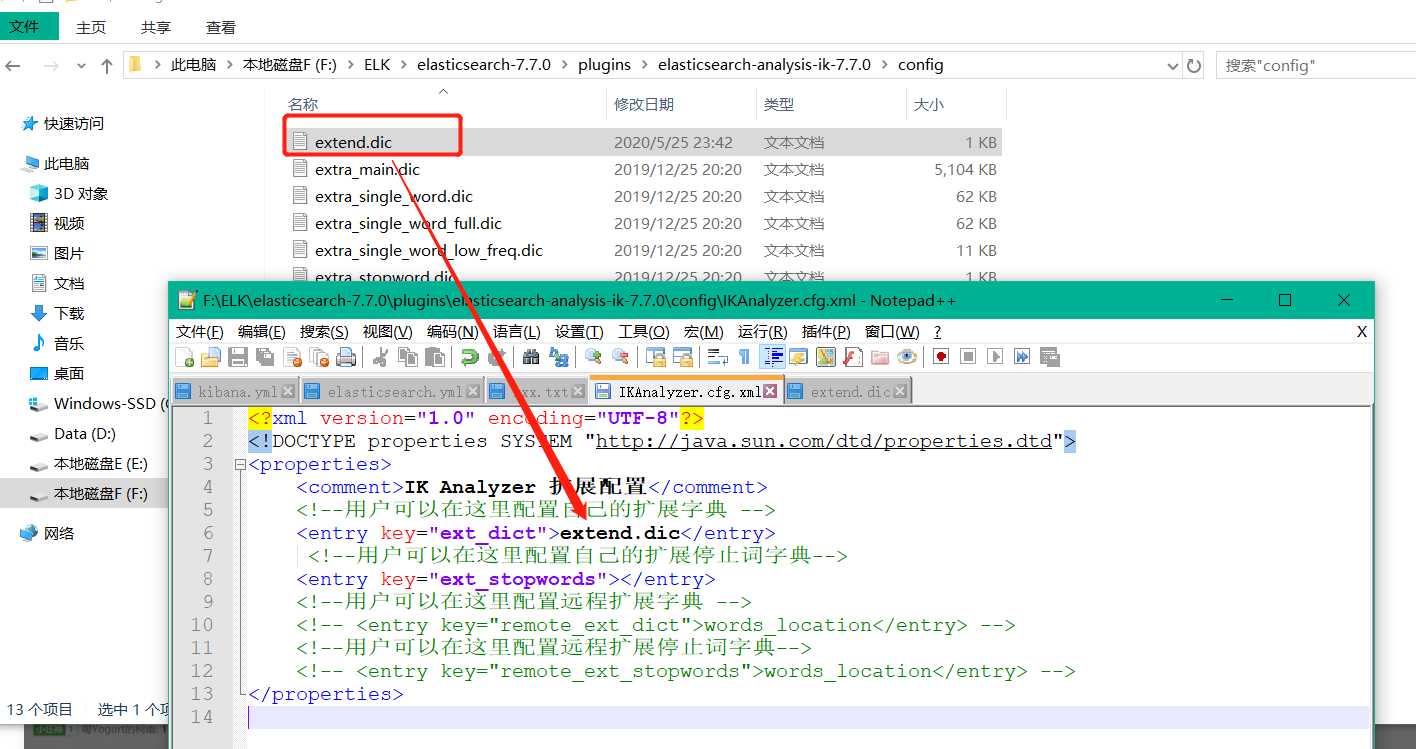Open the 主页 ribbon tab in Explorer
Viewport: 1416px width, 749px height.
click(x=91, y=27)
